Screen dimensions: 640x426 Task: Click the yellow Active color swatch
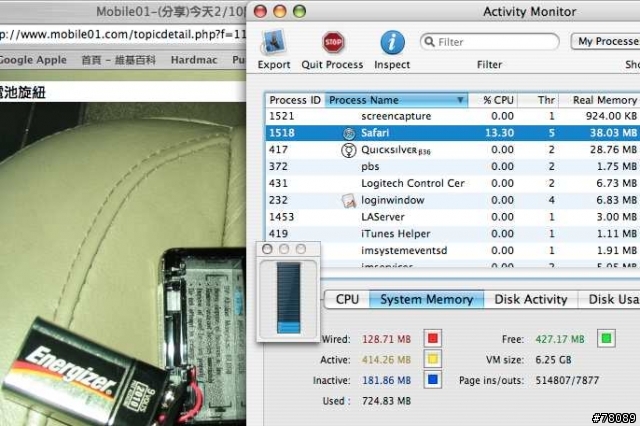[433, 359]
